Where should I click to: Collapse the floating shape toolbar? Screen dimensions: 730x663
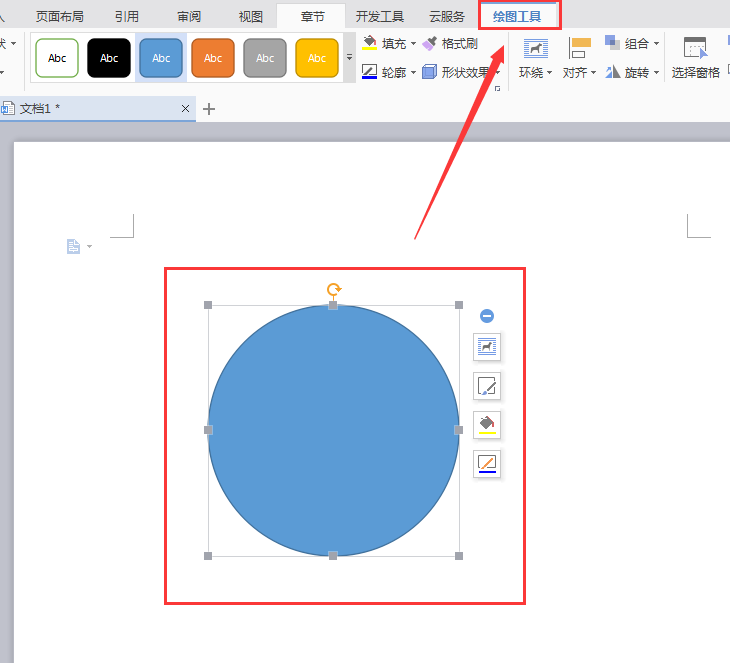tap(487, 316)
